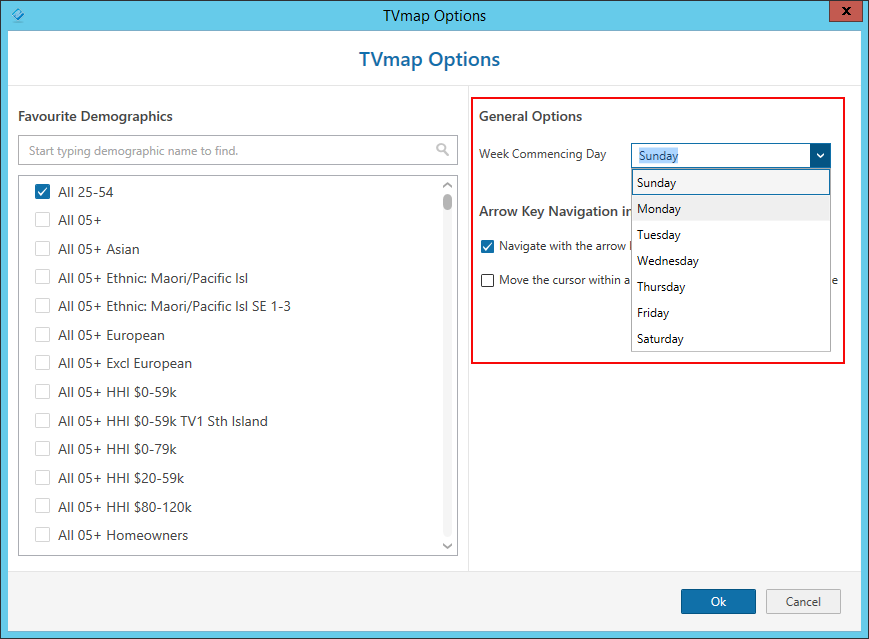Image resolution: width=869 pixels, height=639 pixels.
Task: Uncheck the All 25-54 demographic
Action: [x=42, y=192]
